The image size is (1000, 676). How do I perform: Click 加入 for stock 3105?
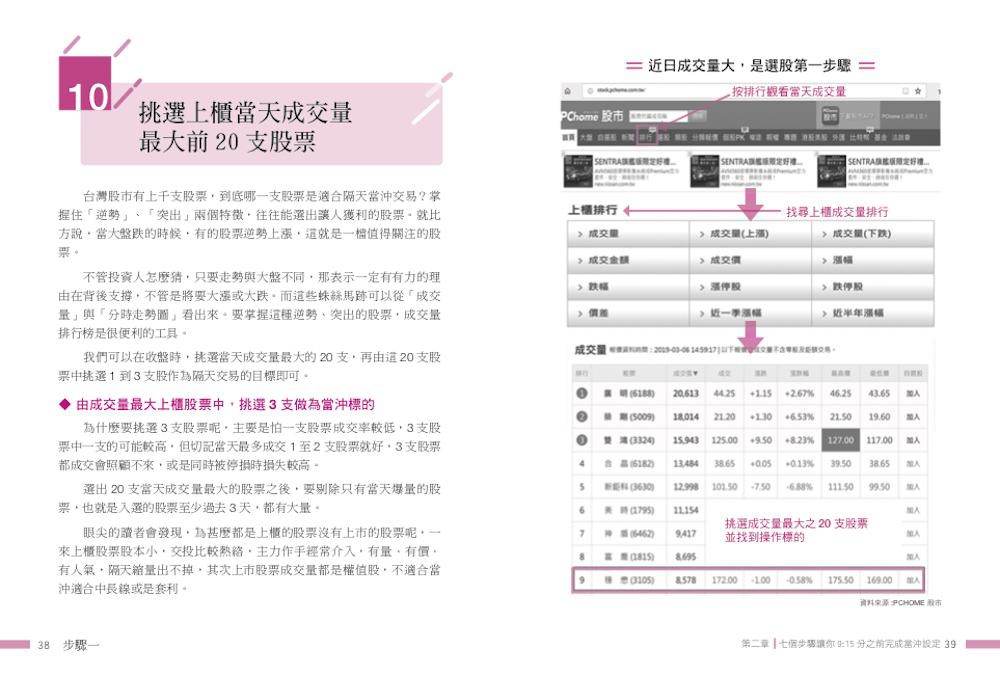pos(913,580)
